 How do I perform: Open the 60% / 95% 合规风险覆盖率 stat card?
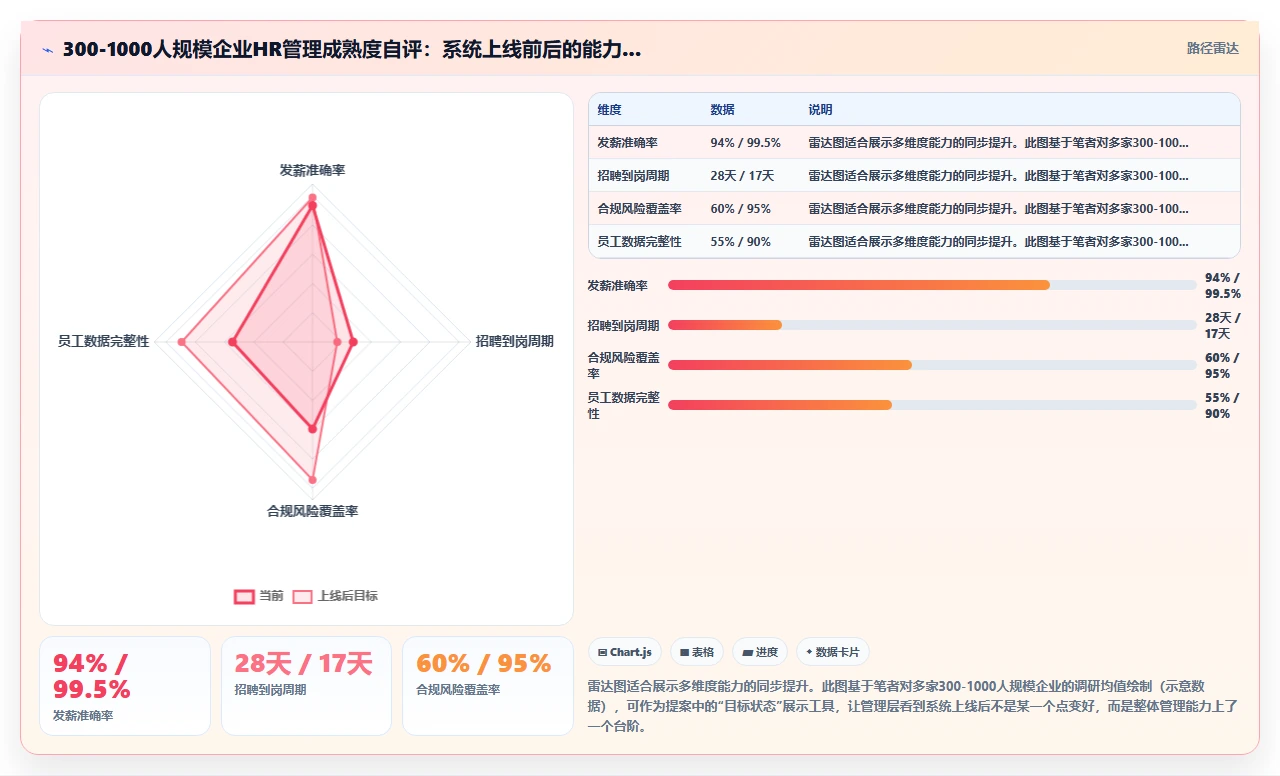[x=488, y=686]
